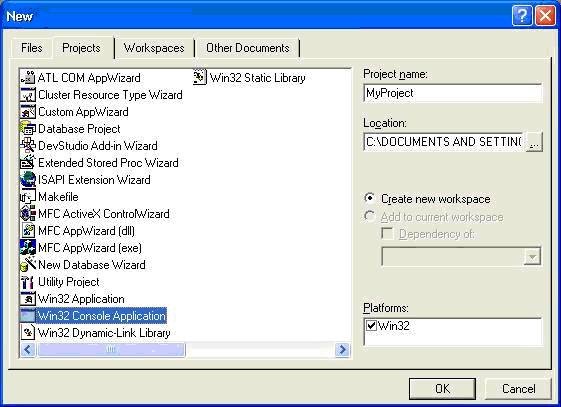This screenshot has width=561, height=407.
Task: Click the Cancel button
Action: click(x=518, y=388)
